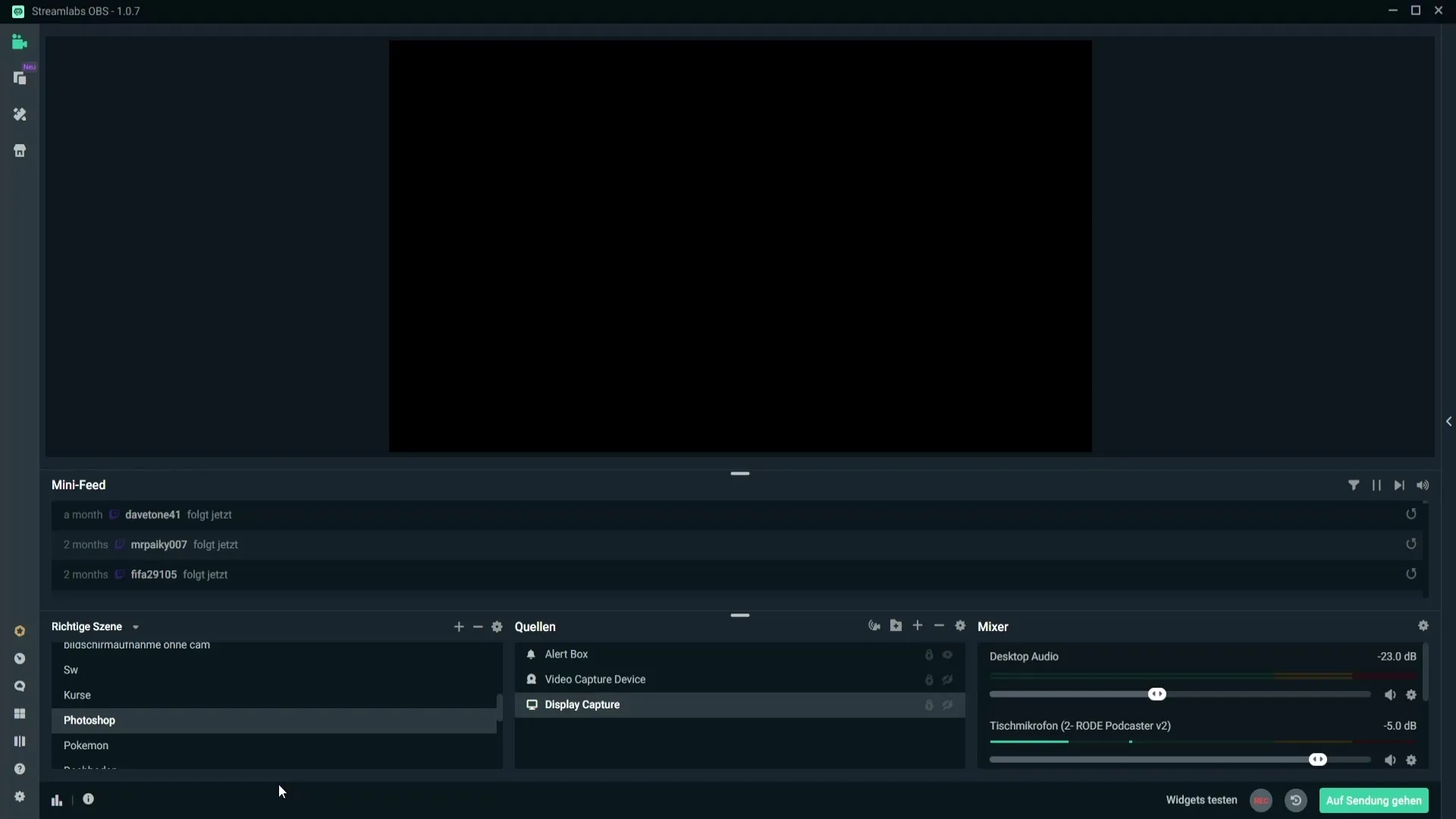Start recording with REC button
The height and width of the screenshot is (819, 1456).
click(1261, 801)
